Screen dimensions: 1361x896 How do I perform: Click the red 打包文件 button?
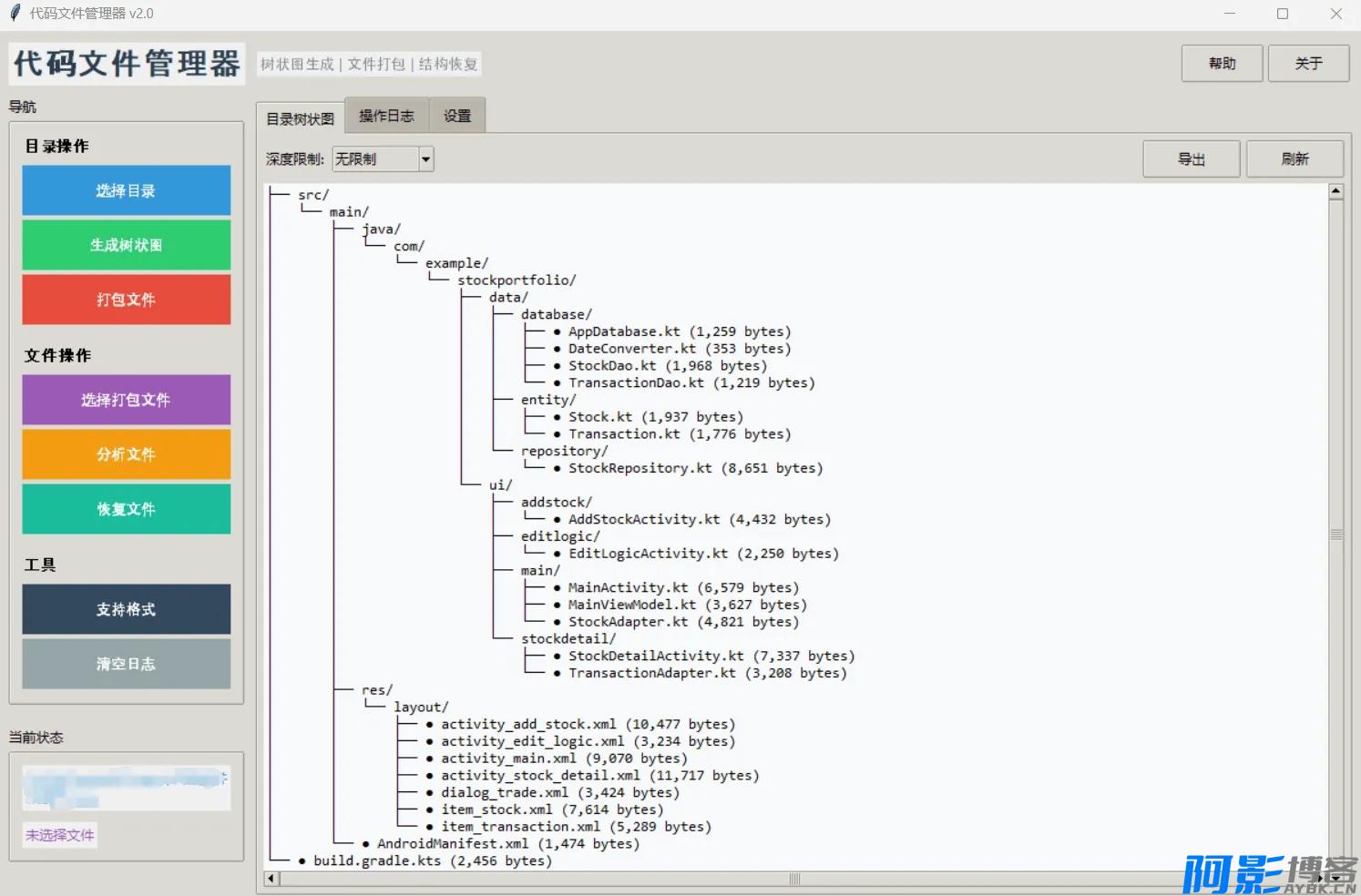[x=126, y=300]
